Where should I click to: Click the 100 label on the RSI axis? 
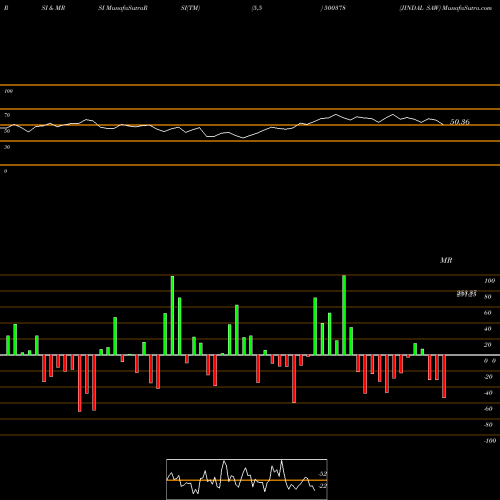coord(8,91)
